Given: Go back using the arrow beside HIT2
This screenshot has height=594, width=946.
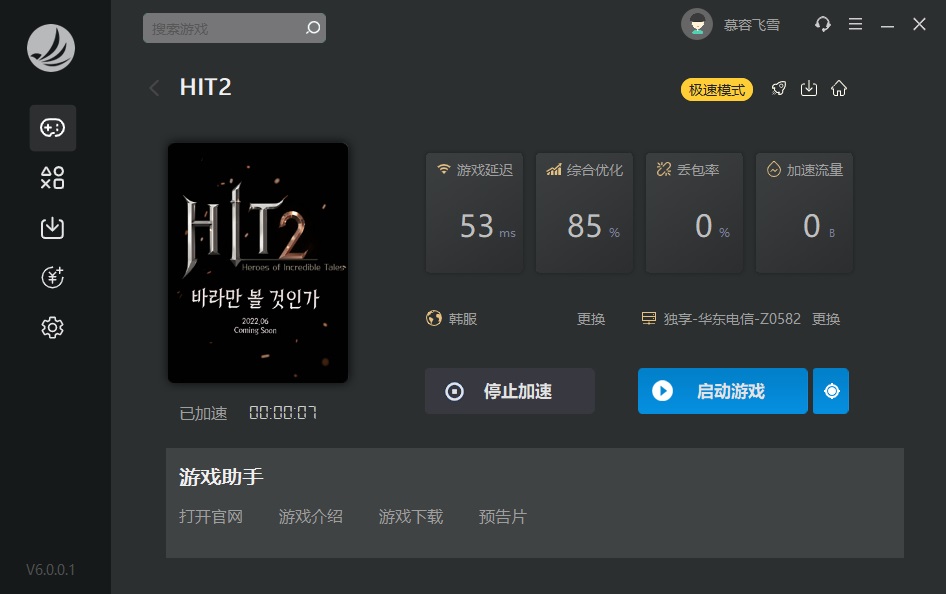Looking at the screenshot, I should click(154, 88).
